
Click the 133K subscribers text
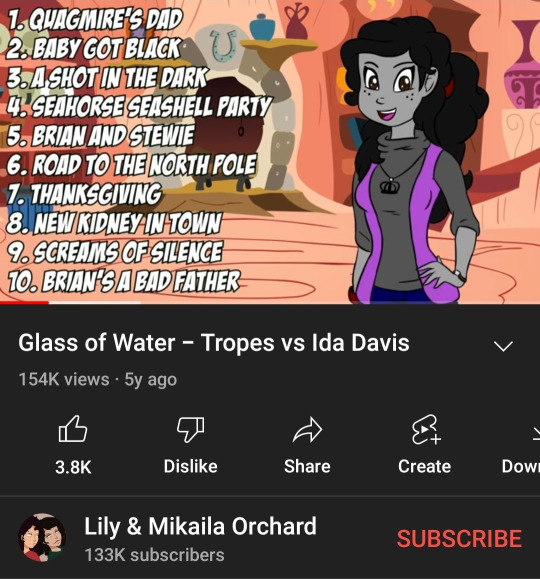tap(154, 555)
